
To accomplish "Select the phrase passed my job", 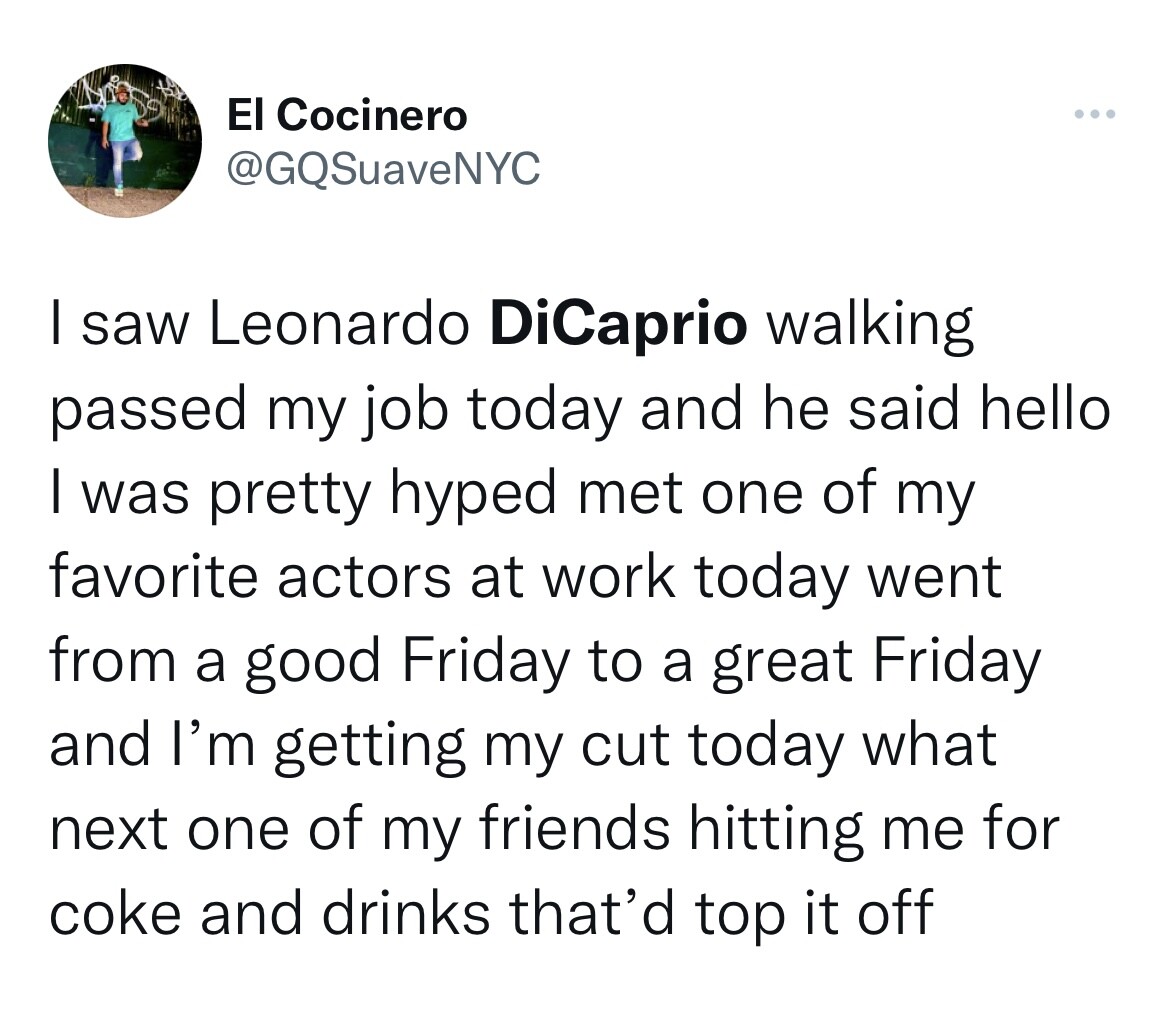I will [249, 411].
